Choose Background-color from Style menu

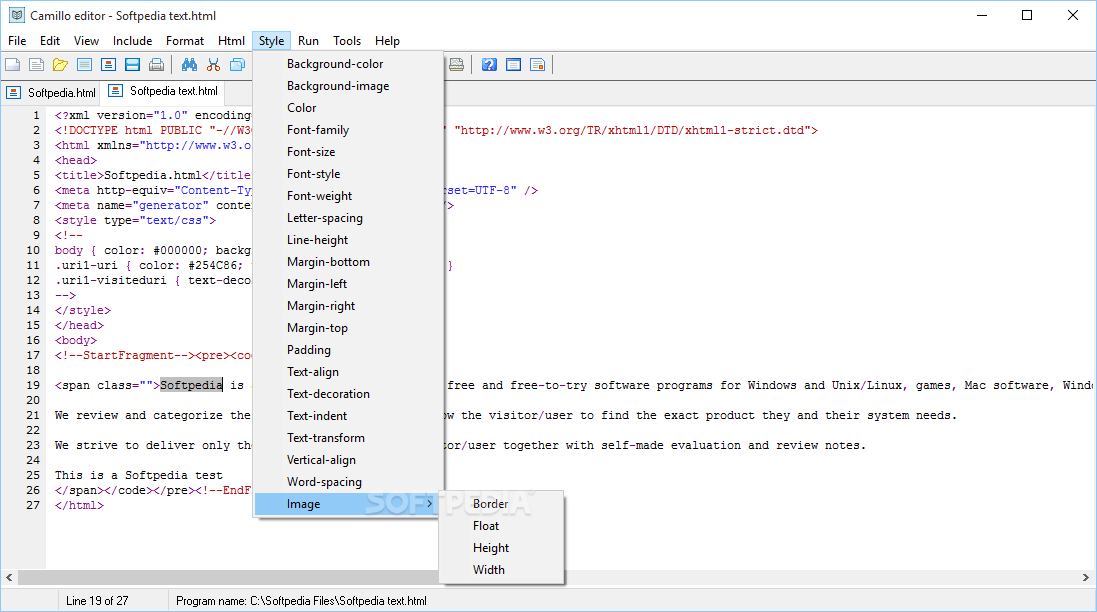pos(348,64)
